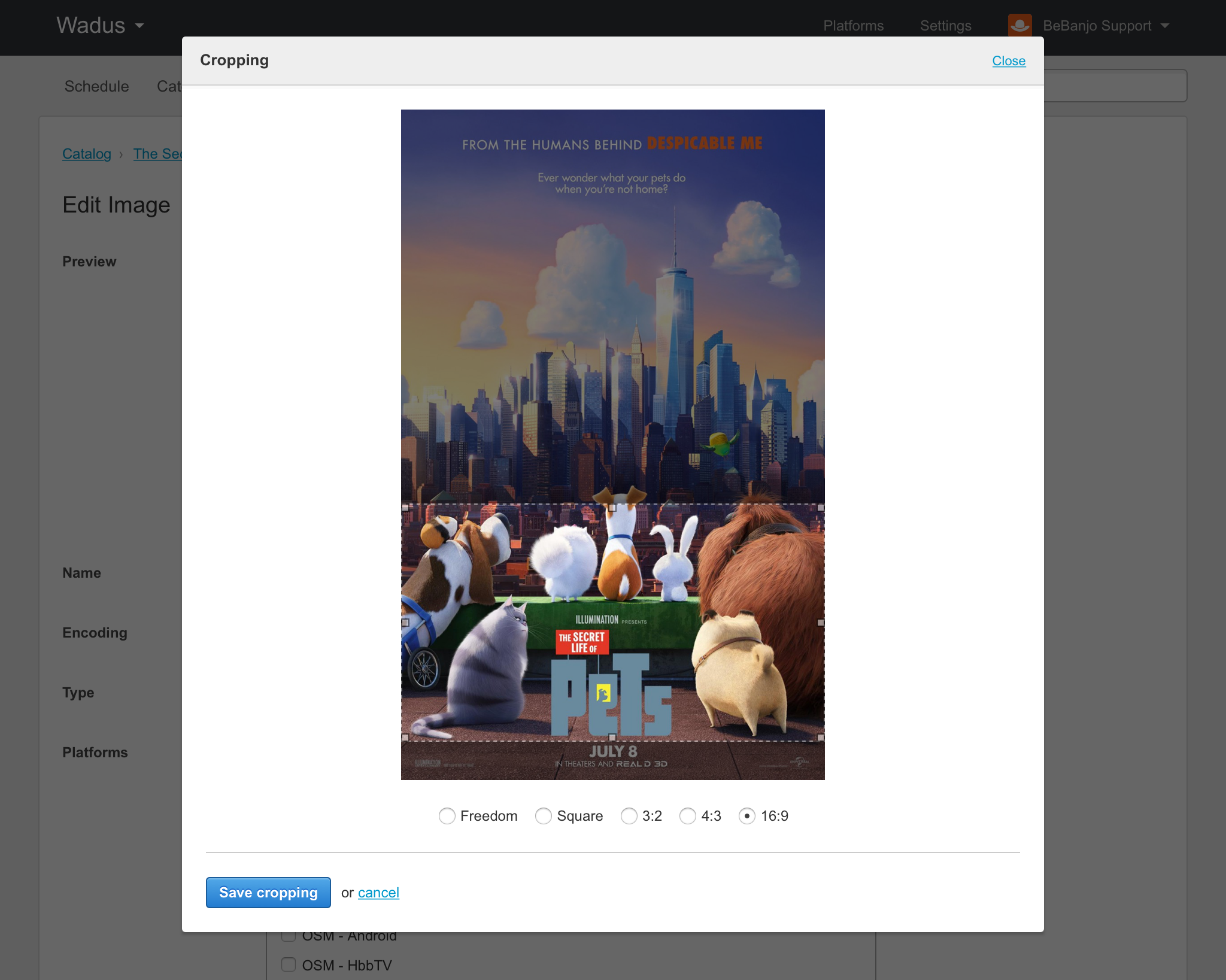Open the Platforms menu item
This screenshot has height=980, width=1226.
tap(853, 26)
